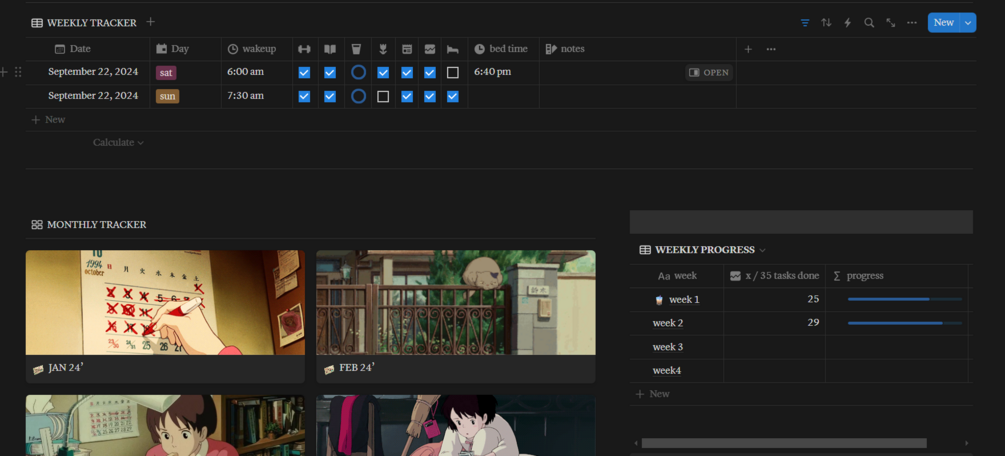
Task: Check the empty bed checkbox in the sat row
Action: (453, 72)
